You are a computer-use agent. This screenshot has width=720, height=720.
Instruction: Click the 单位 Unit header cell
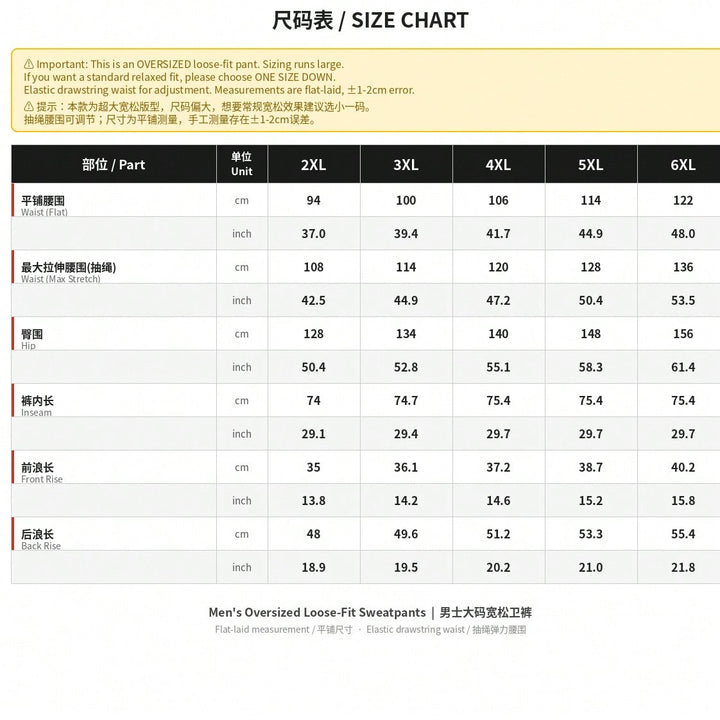[242, 164]
